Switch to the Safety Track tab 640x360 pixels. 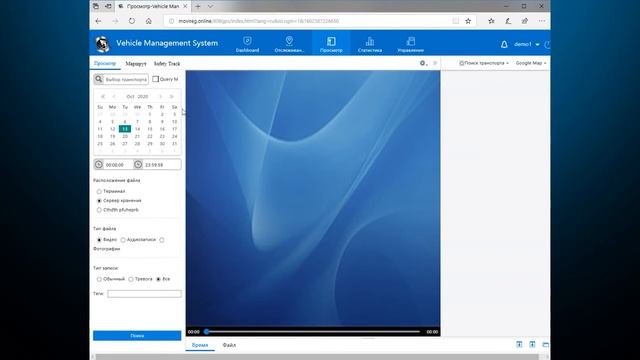click(x=167, y=64)
